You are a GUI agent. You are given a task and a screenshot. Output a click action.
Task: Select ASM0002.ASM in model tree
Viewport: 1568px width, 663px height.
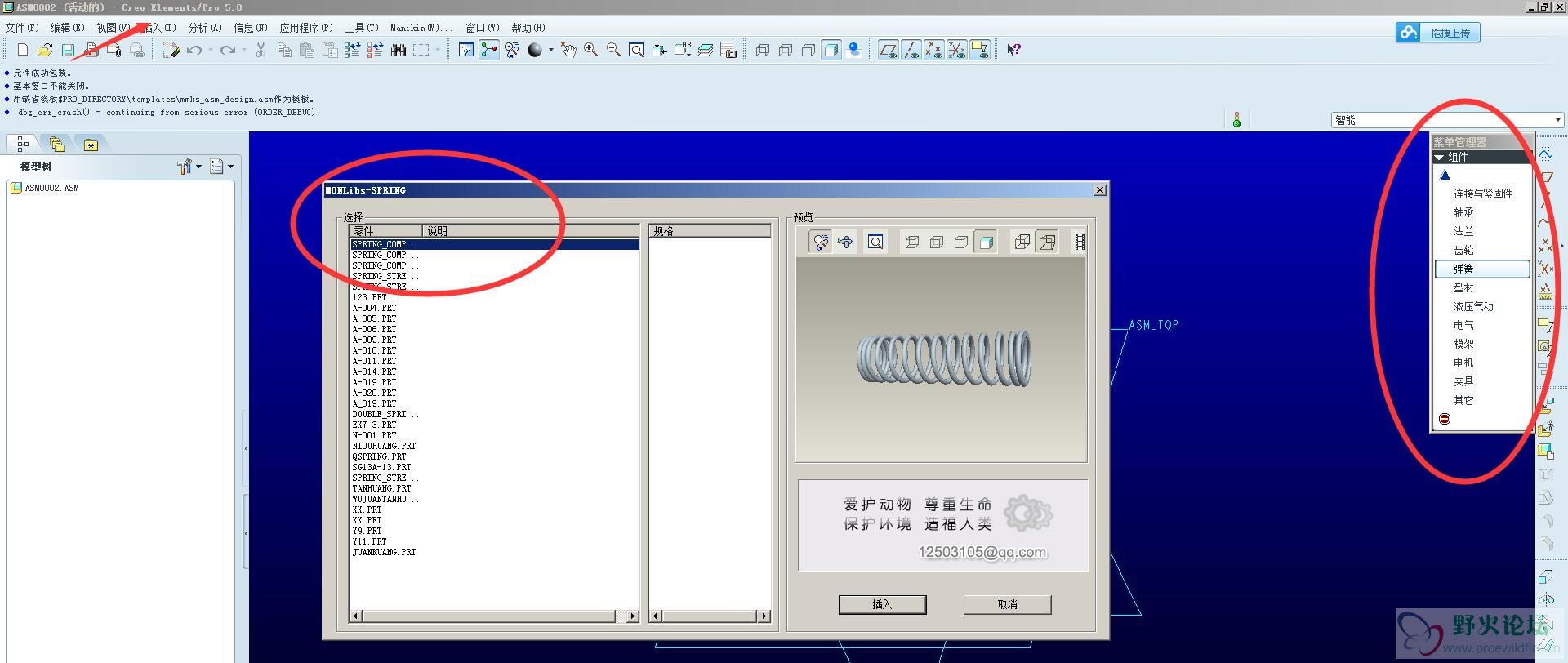[x=45, y=188]
